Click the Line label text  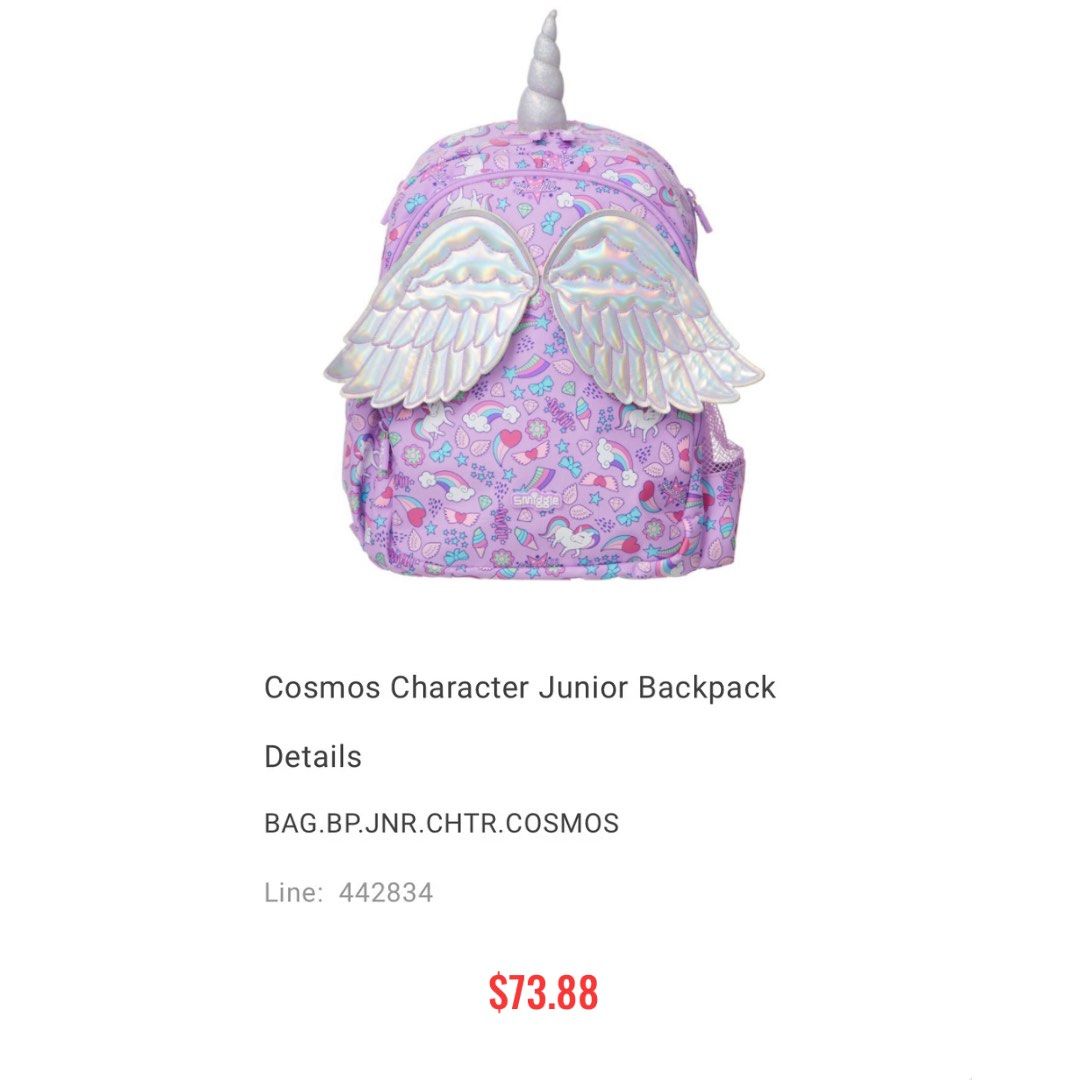pyautogui.click(x=293, y=893)
